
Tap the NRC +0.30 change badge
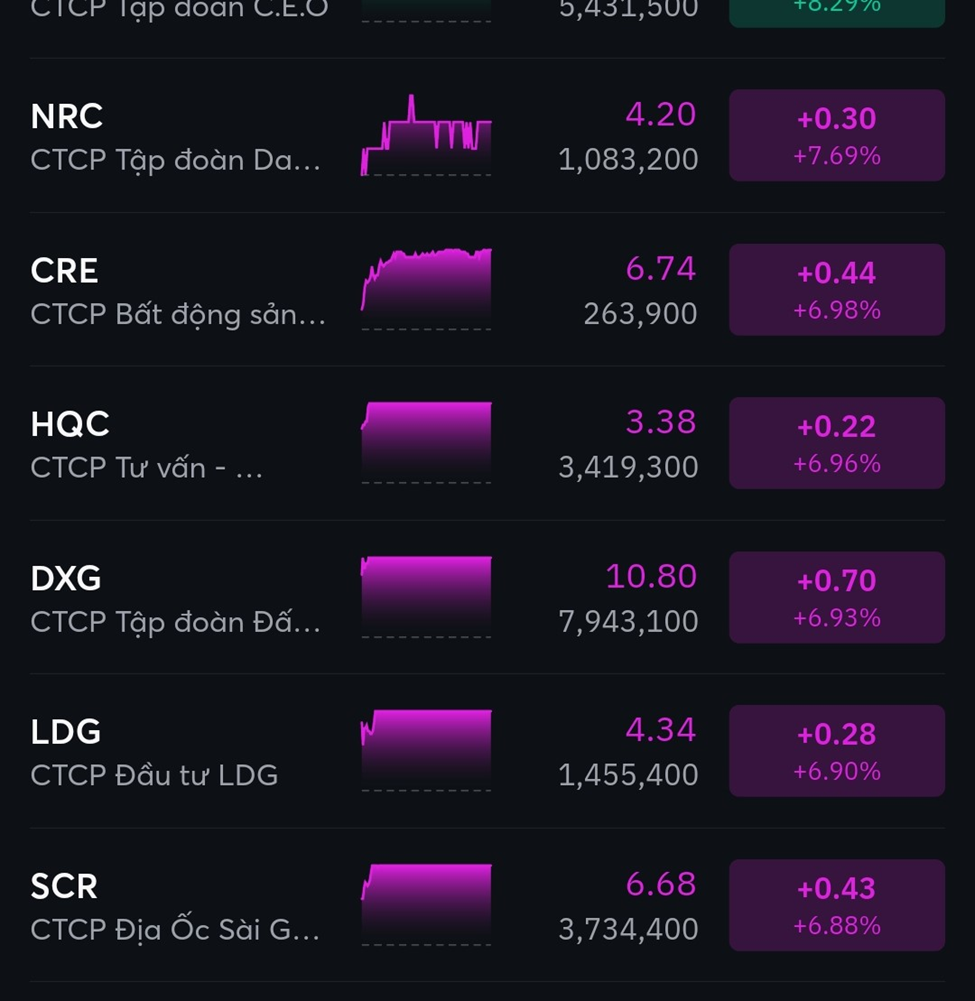coord(836,136)
